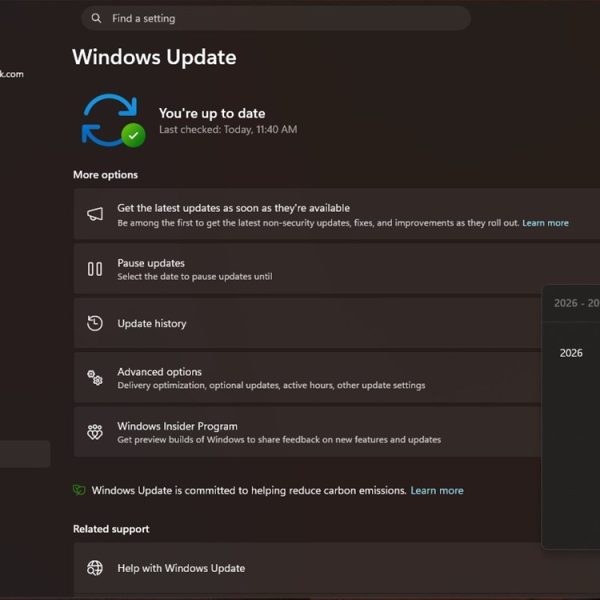The image size is (600, 600).
Task: Click the Windows Insider Program icon
Action: point(95,432)
